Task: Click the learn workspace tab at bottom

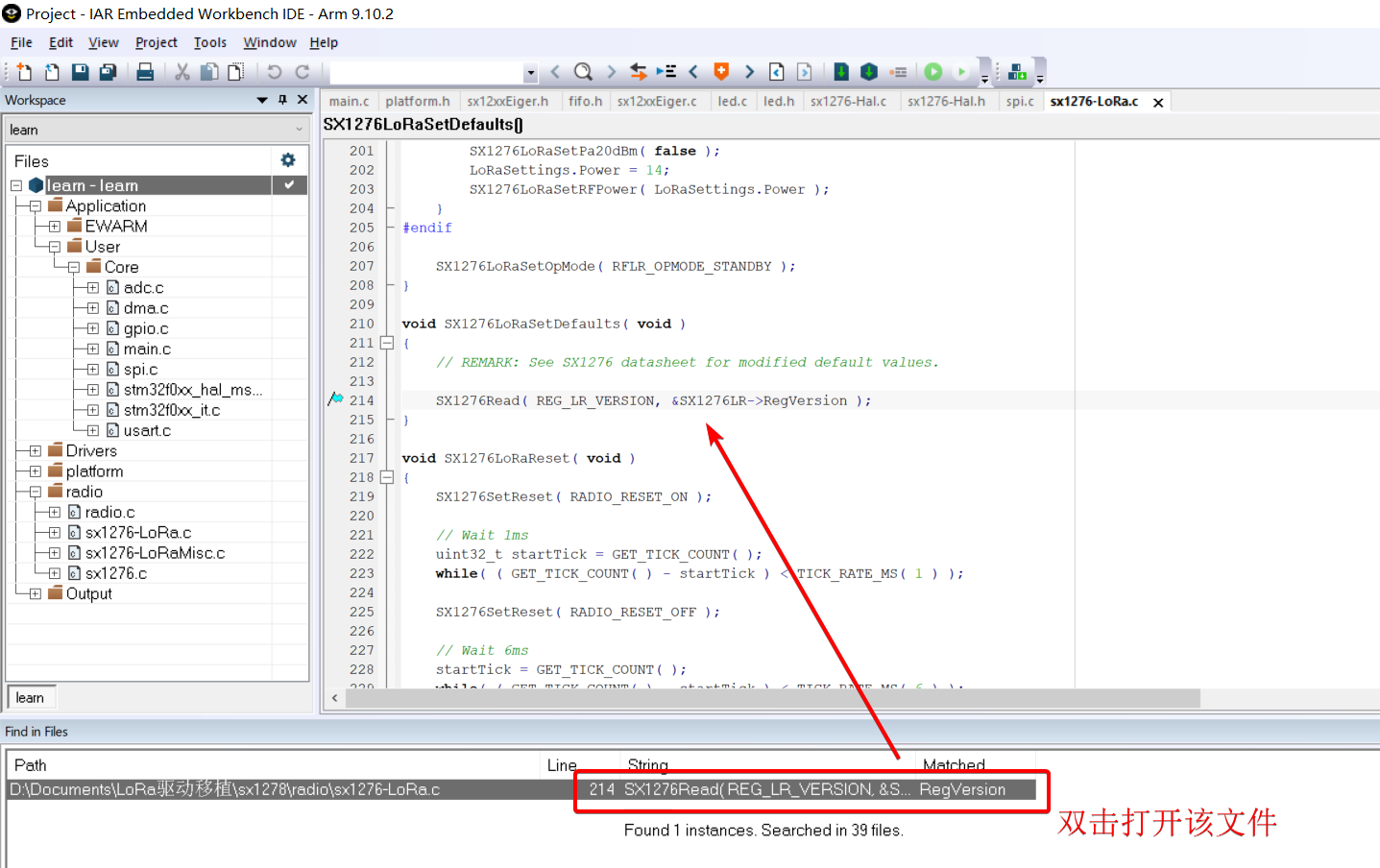Action: (30, 698)
